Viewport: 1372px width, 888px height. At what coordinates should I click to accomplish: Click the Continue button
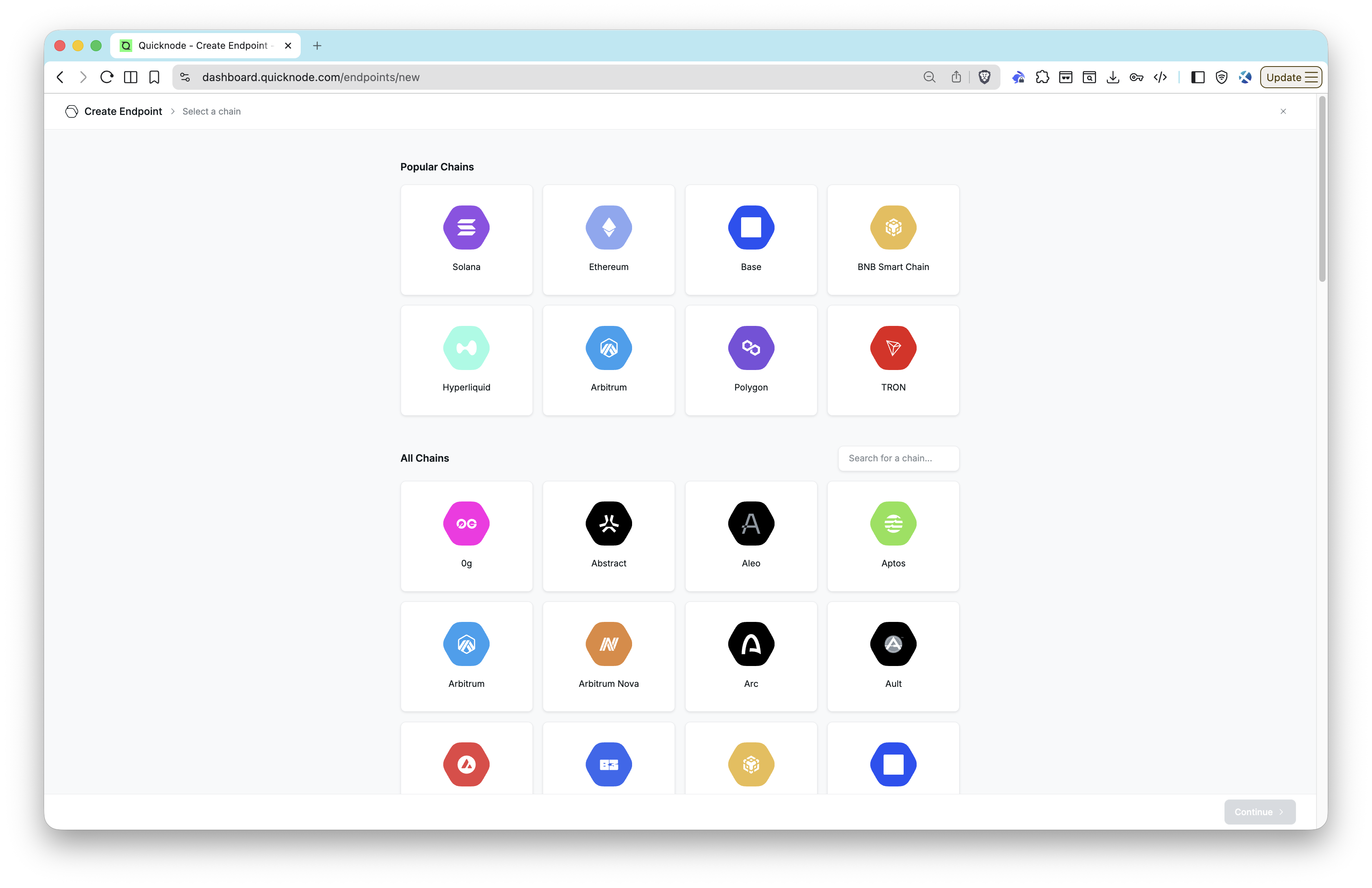pos(1259,812)
